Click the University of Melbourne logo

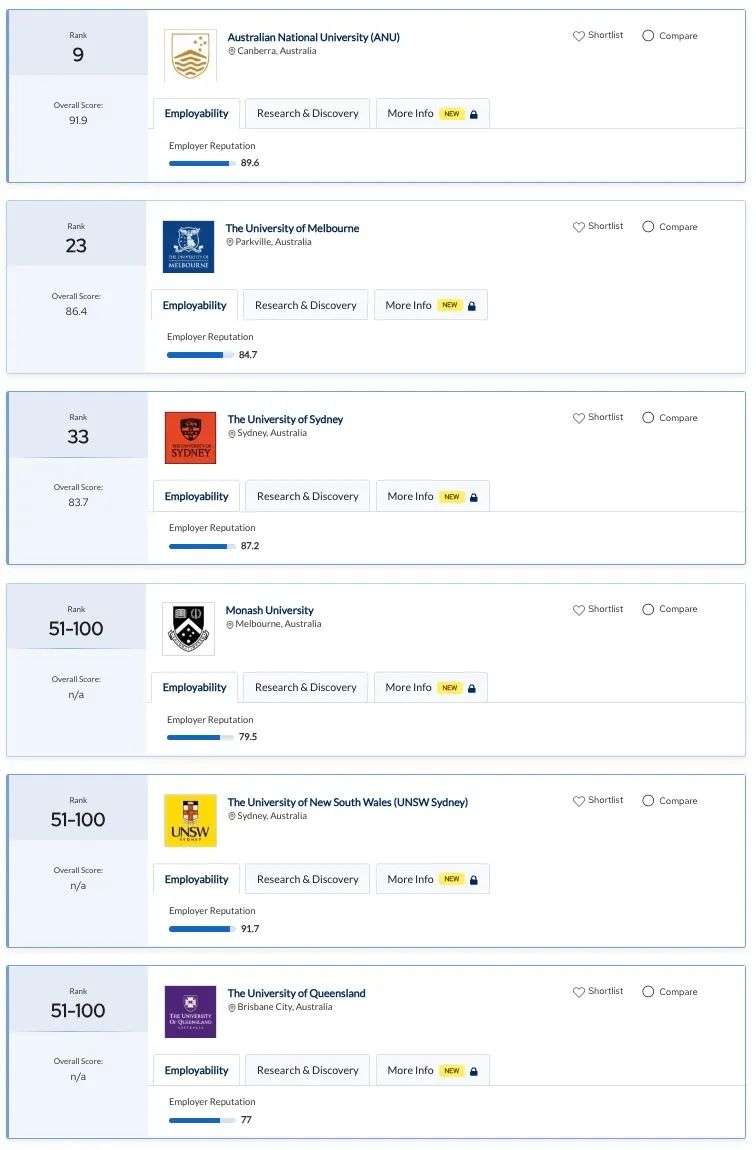click(188, 246)
